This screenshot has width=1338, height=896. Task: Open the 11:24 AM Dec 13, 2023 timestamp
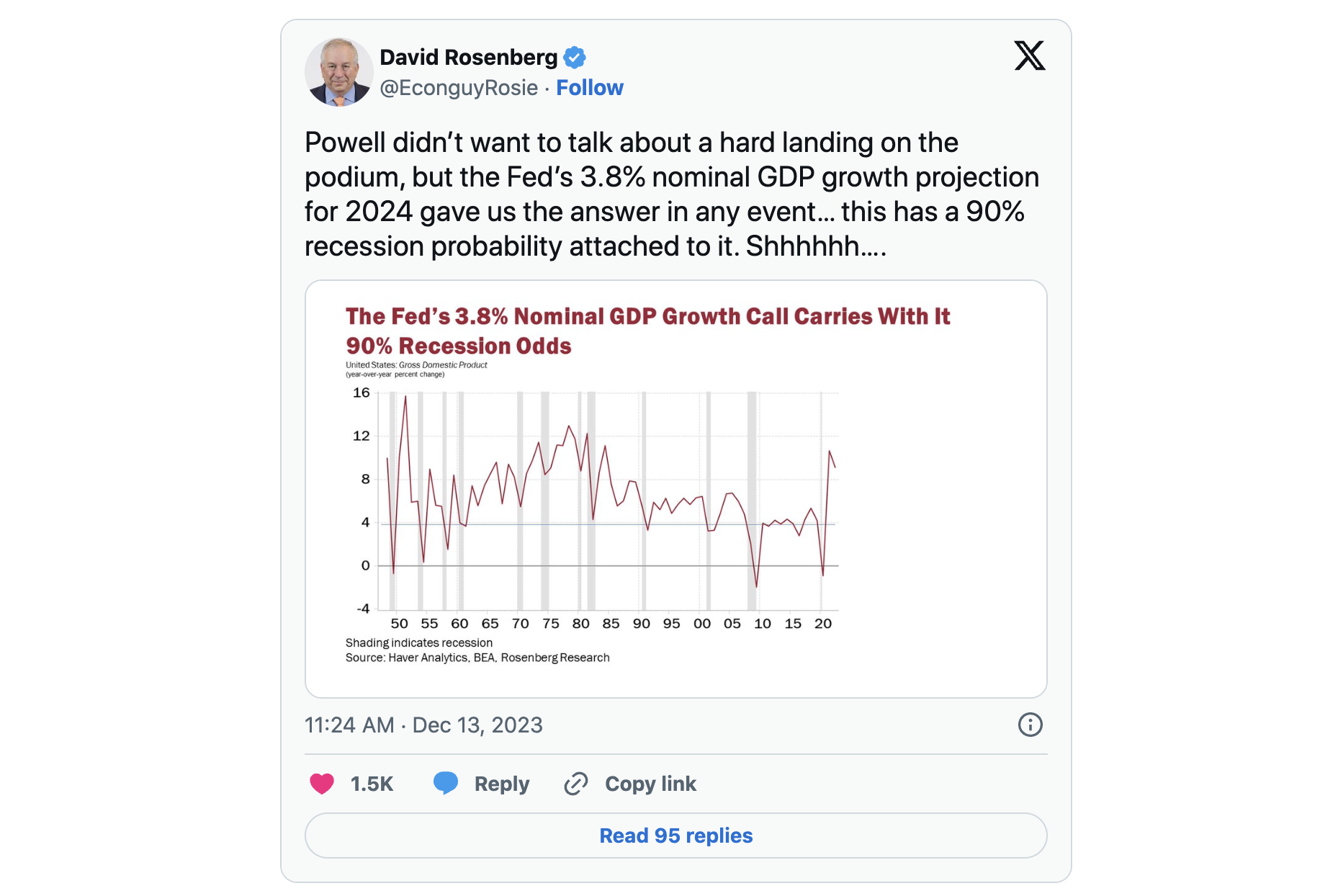tap(423, 725)
